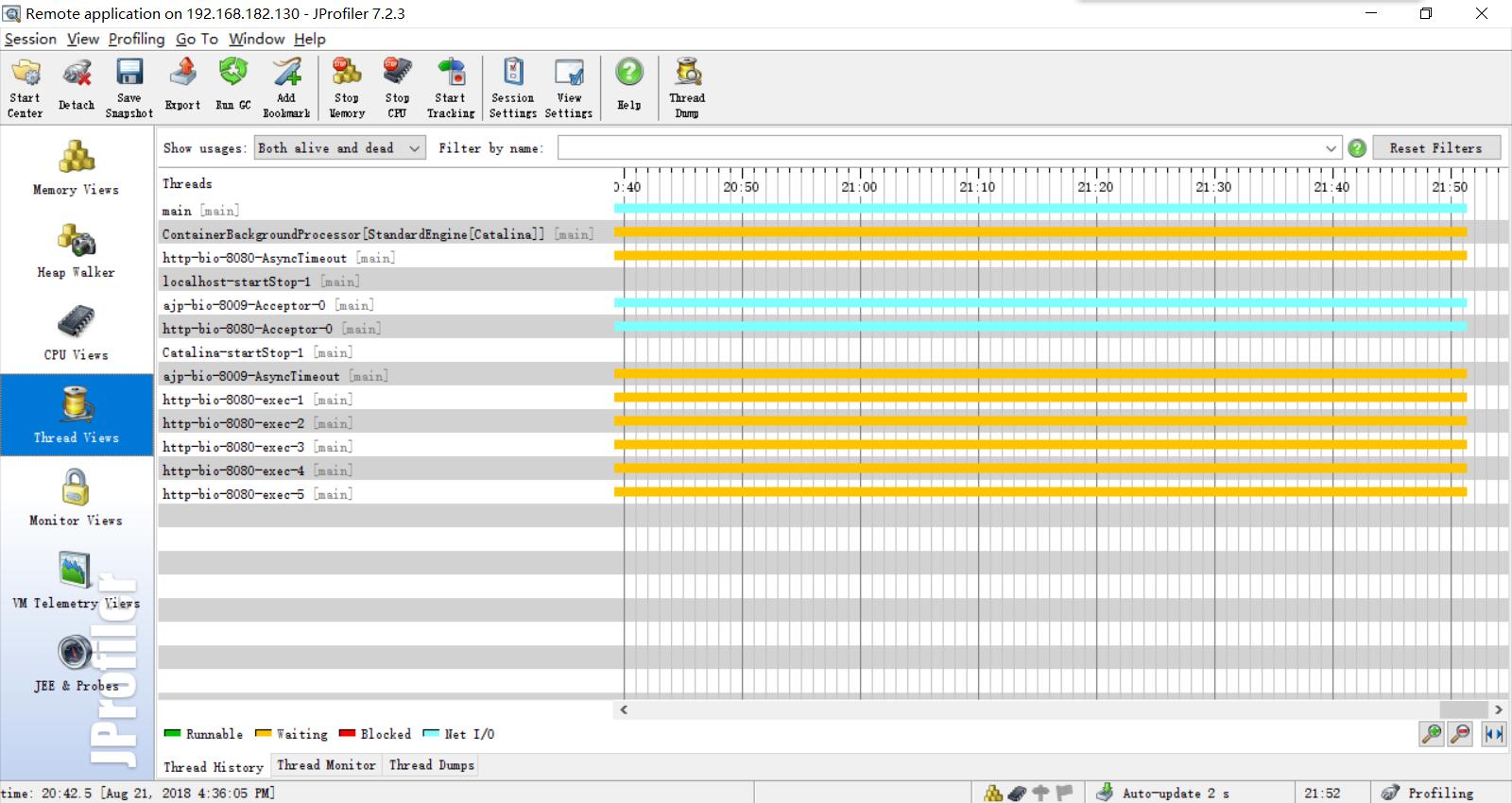Open the Profiling menu
This screenshot has height=803, width=1512.
(x=136, y=39)
